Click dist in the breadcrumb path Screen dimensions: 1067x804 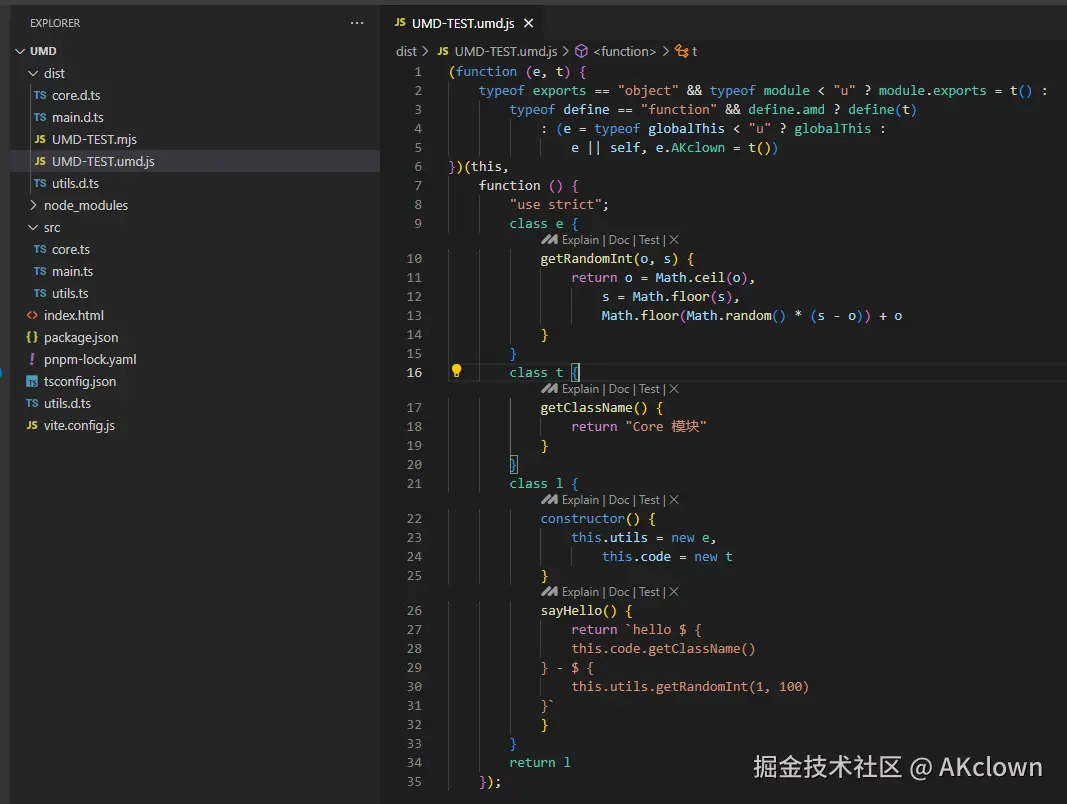(x=406, y=51)
